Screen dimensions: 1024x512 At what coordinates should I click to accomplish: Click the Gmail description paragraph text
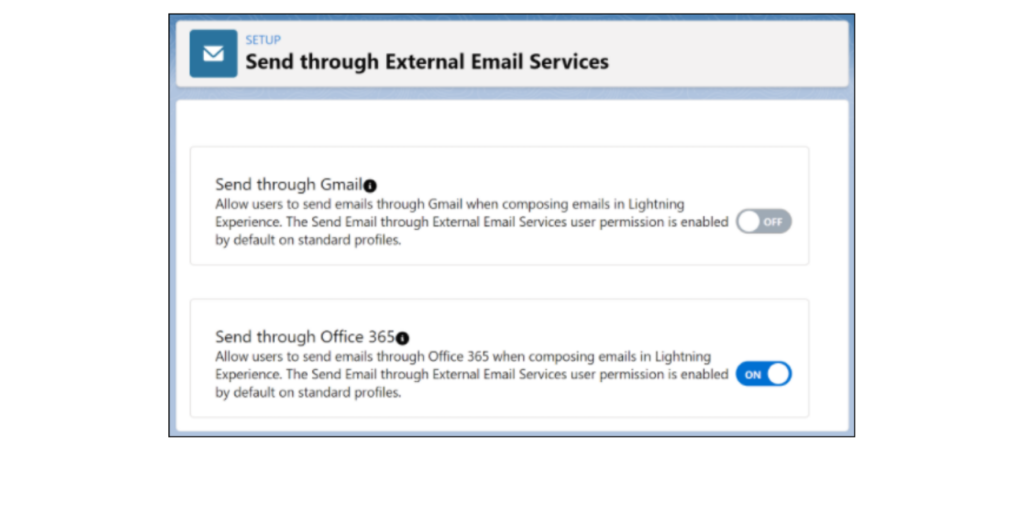470,222
